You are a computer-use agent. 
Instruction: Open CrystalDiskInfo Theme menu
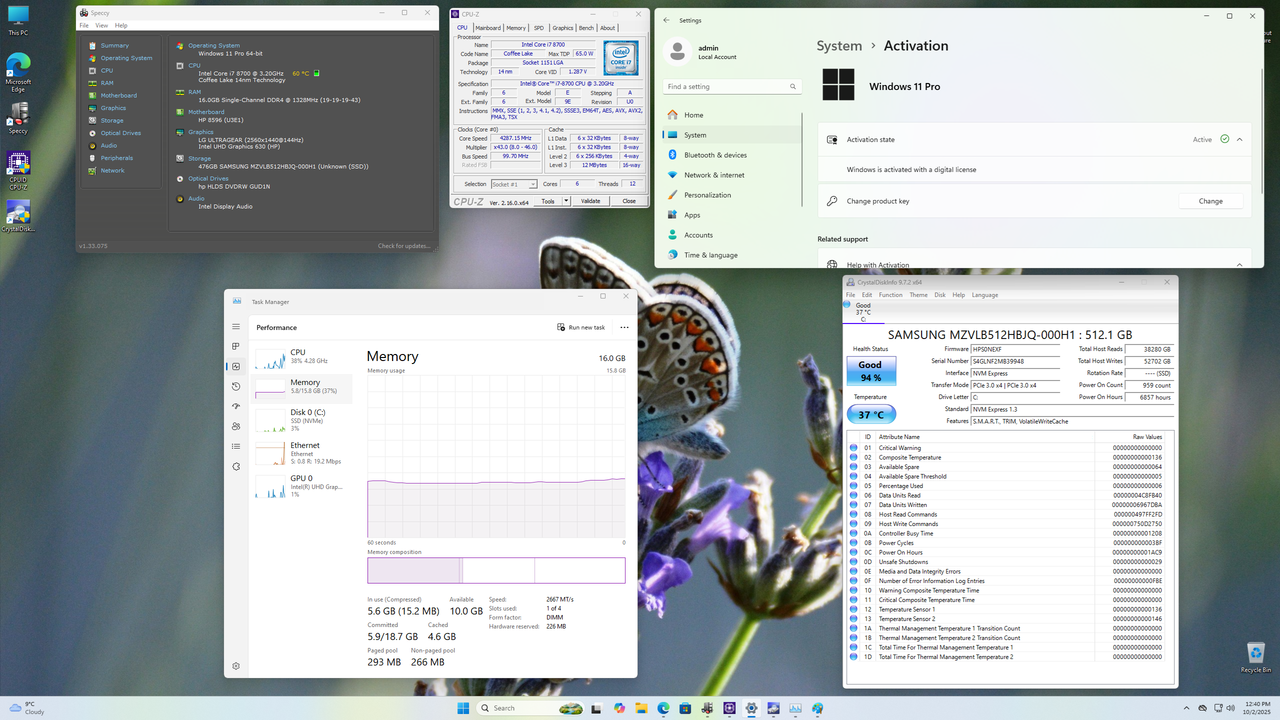(918, 295)
